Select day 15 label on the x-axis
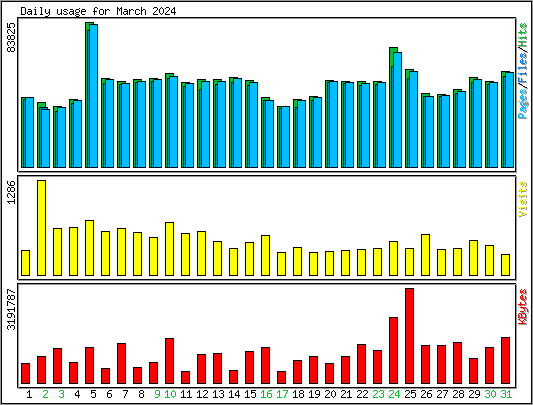The width and height of the screenshot is (533, 405). (250, 394)
